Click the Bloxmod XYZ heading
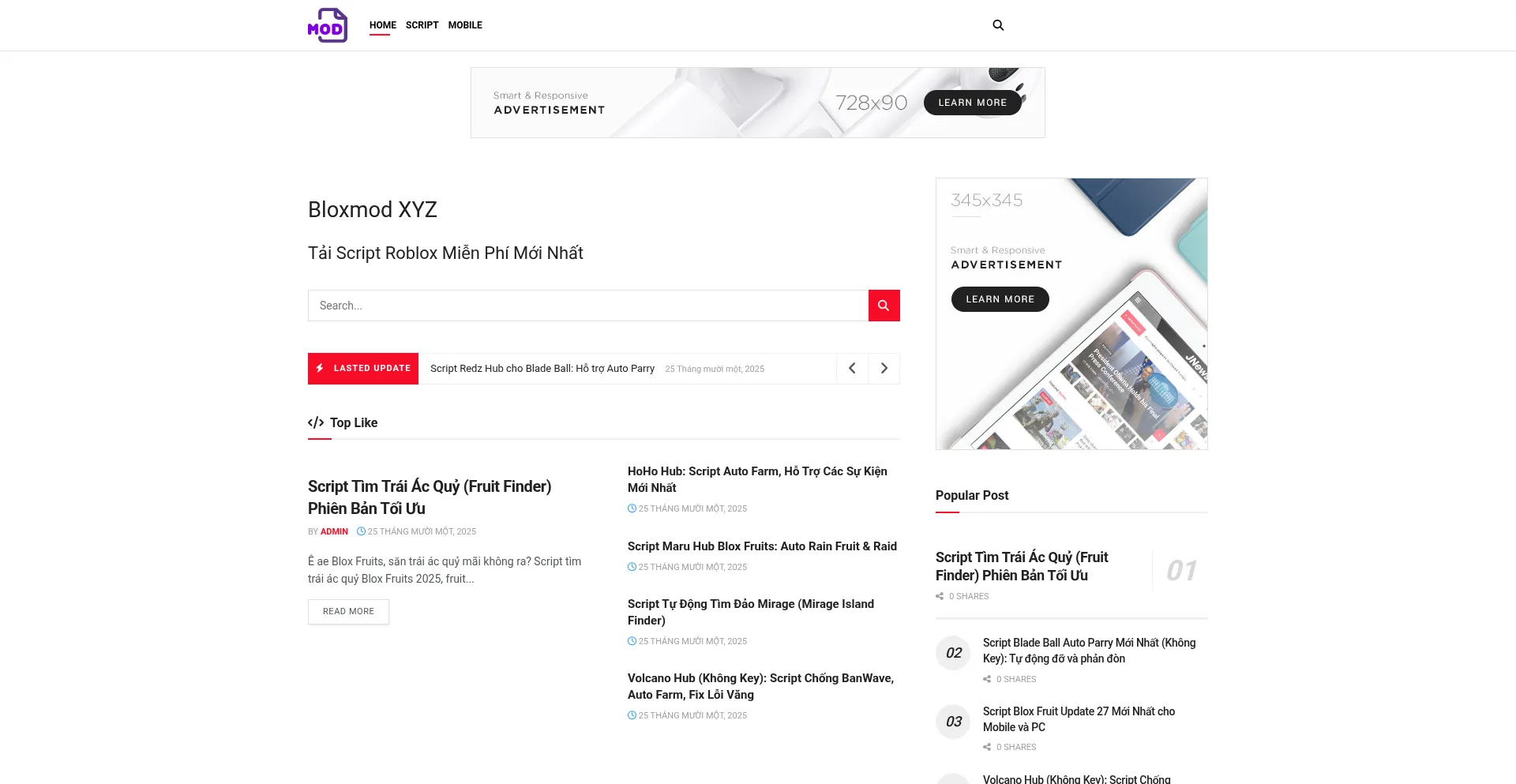The width and height of the screenshot is (1516, 784). point(372,209)
